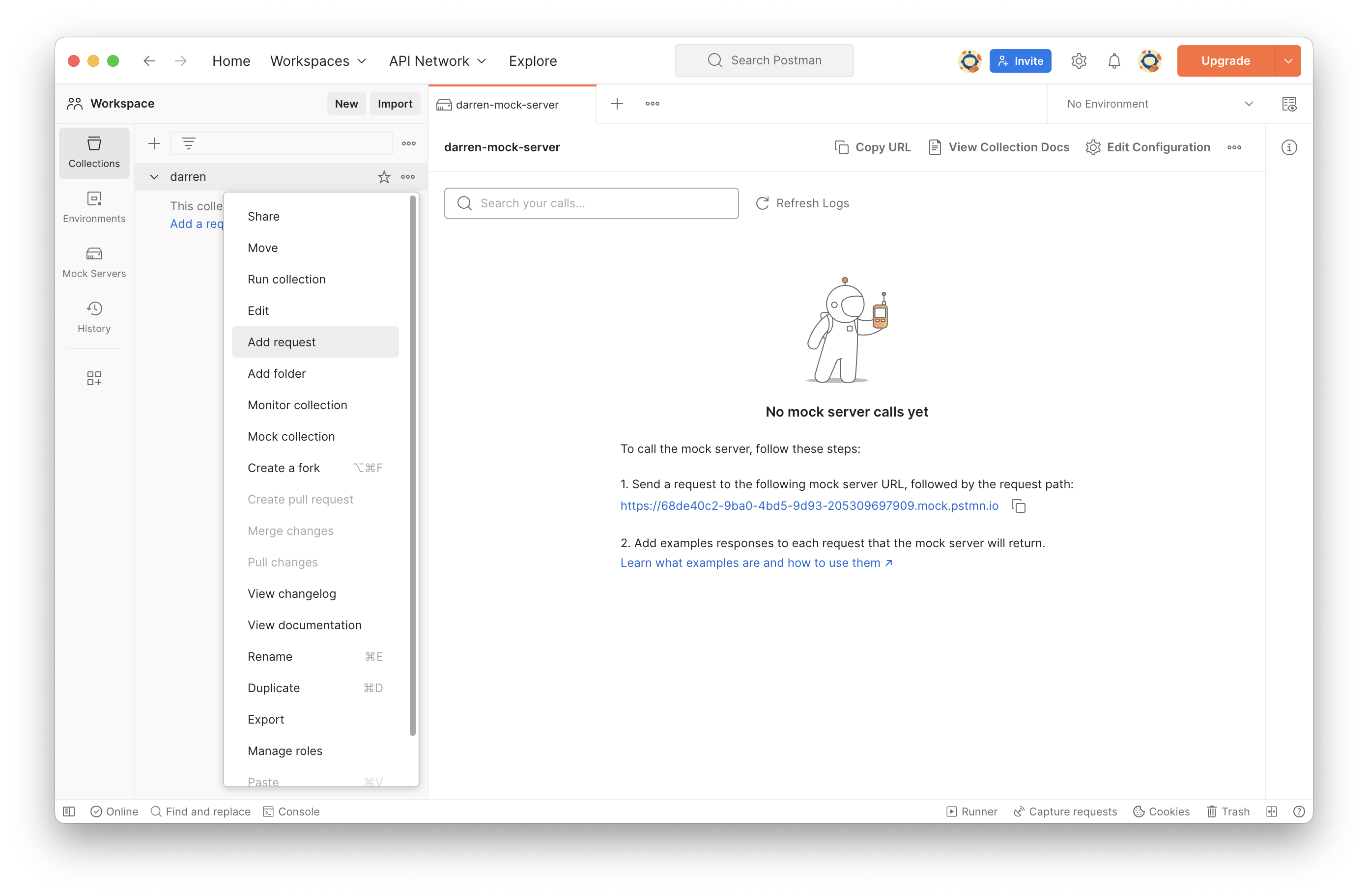
Task: Open environment quick look icon
Action: [1289, 104]
